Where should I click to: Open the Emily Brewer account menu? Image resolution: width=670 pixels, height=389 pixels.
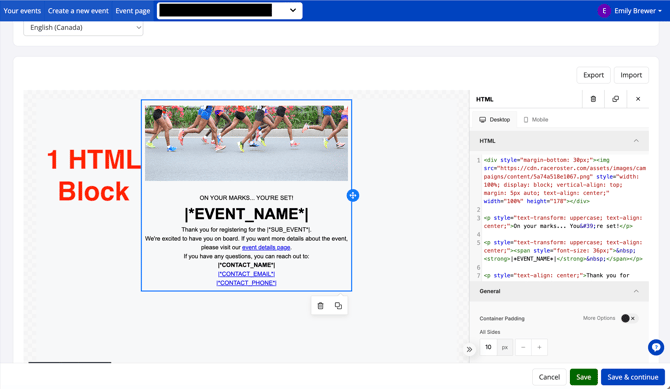point(638,11)
